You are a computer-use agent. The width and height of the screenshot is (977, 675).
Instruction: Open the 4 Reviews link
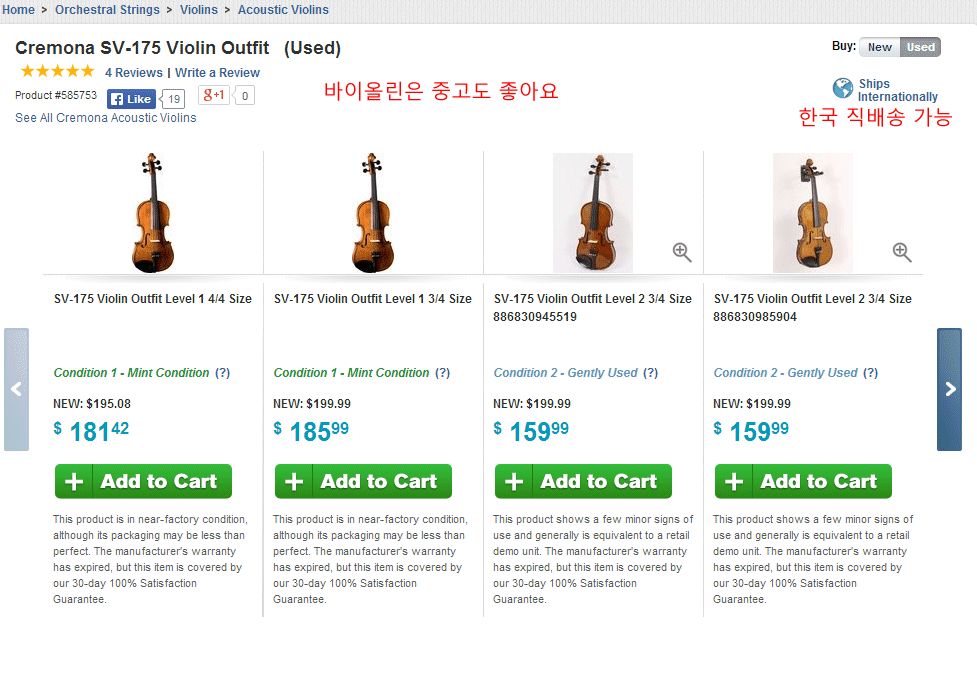pos(133,73)
